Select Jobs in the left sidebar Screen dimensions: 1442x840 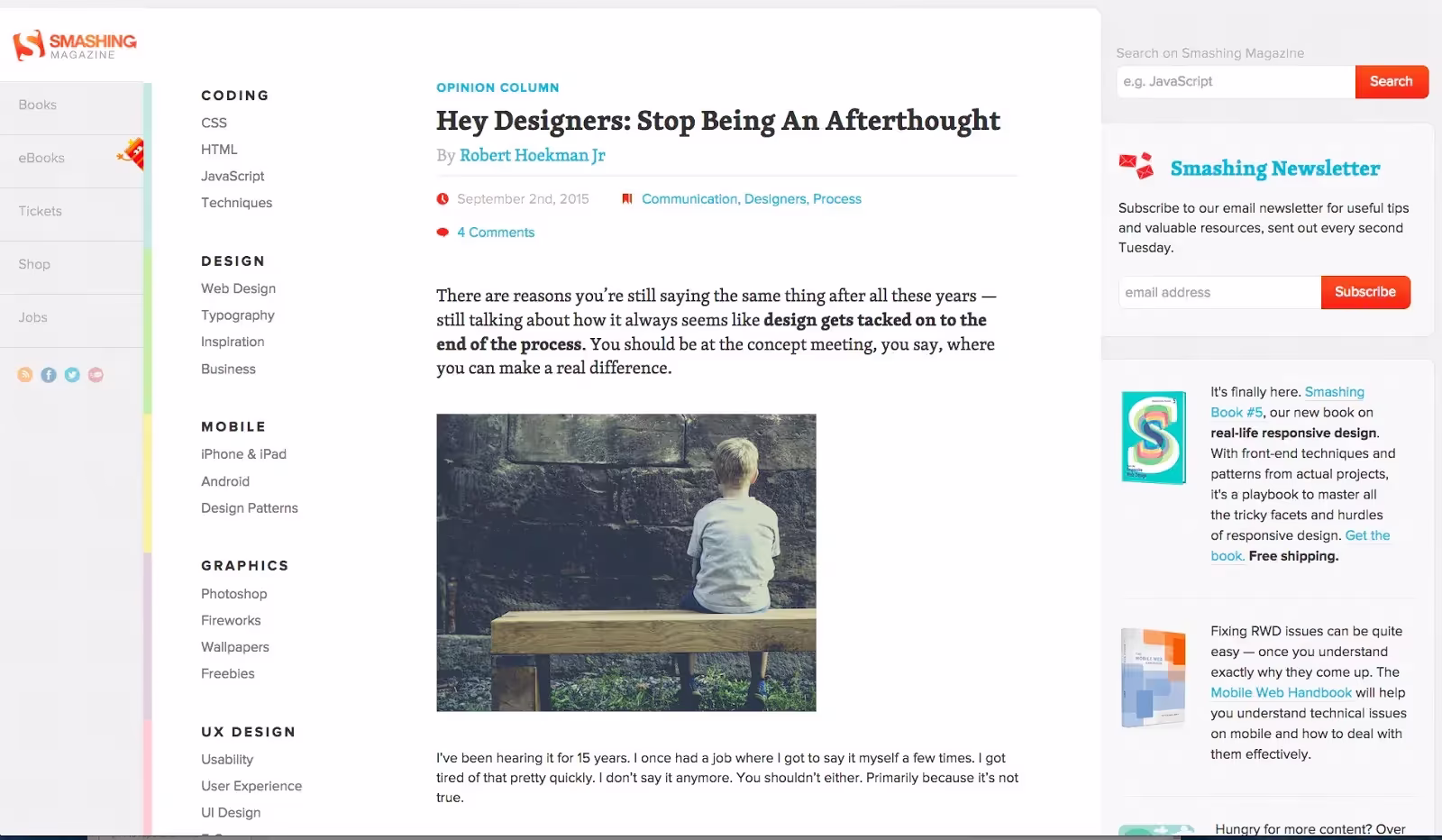pos(72,318)
